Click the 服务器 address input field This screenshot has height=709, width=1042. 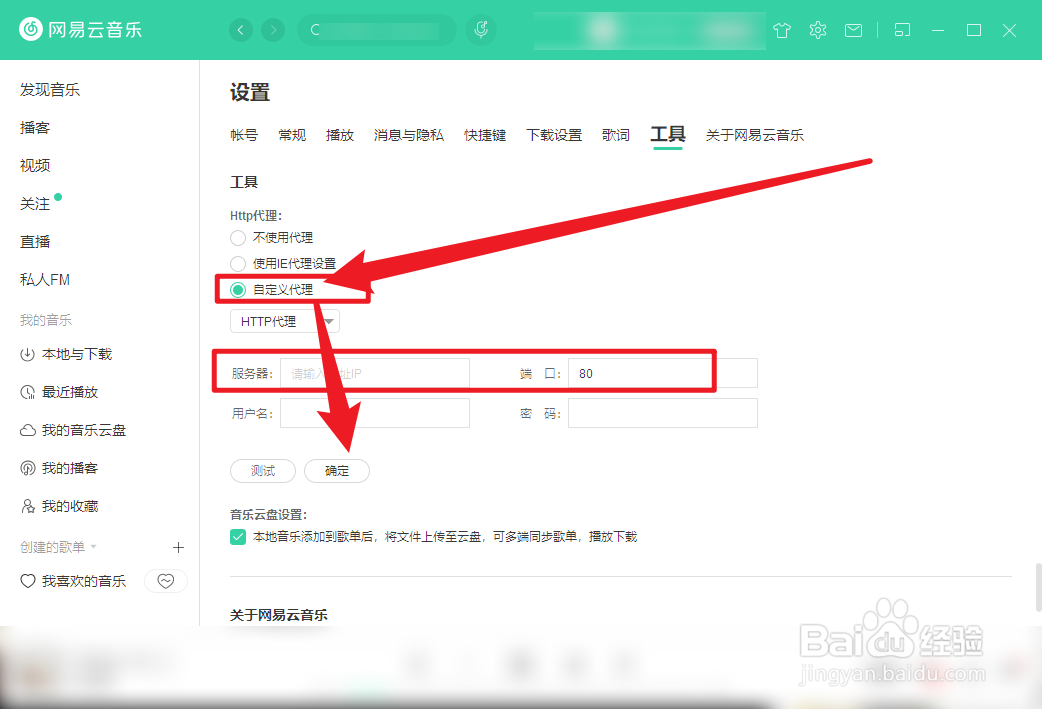[375, 373]
